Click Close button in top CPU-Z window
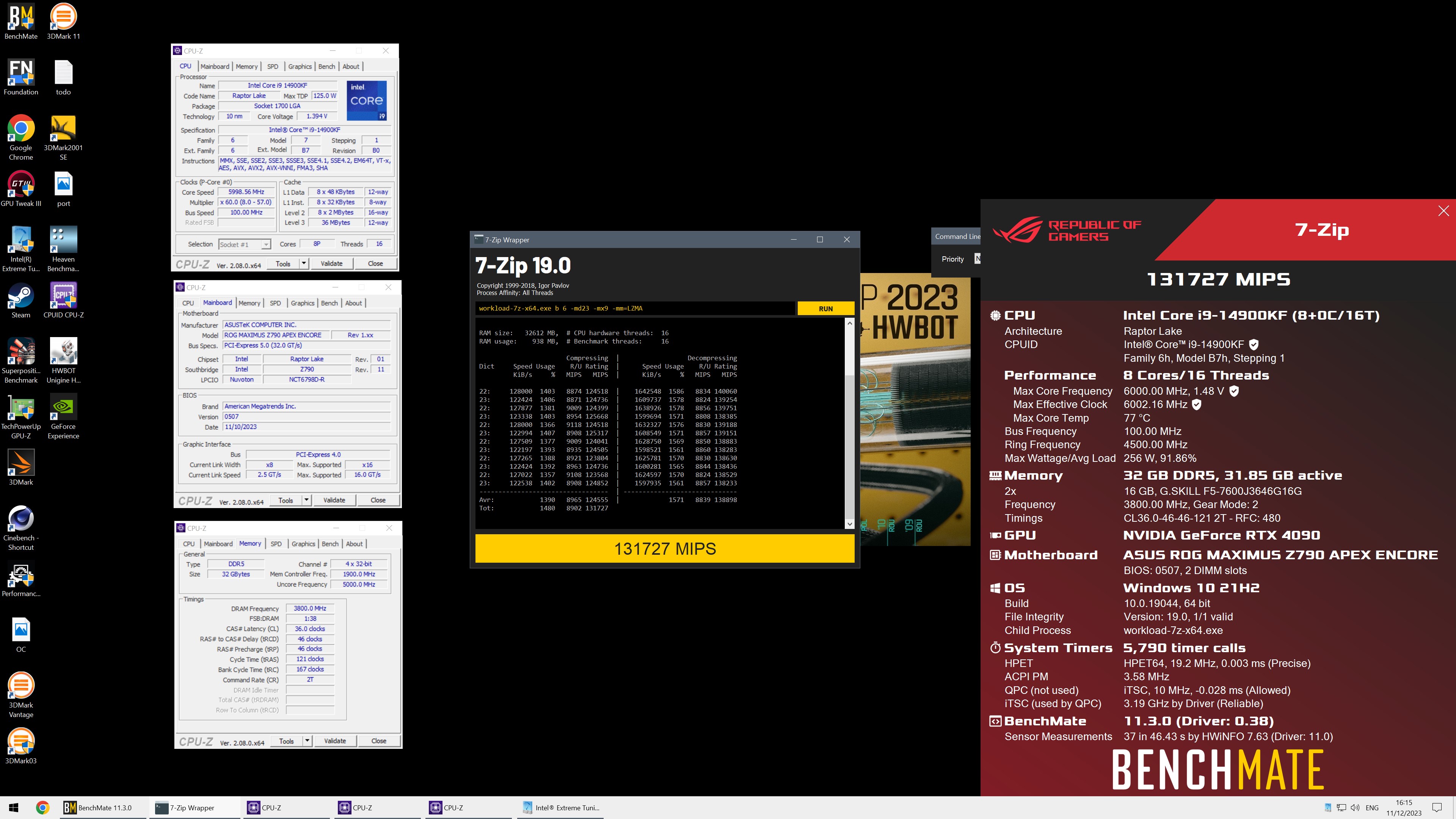 375,264
